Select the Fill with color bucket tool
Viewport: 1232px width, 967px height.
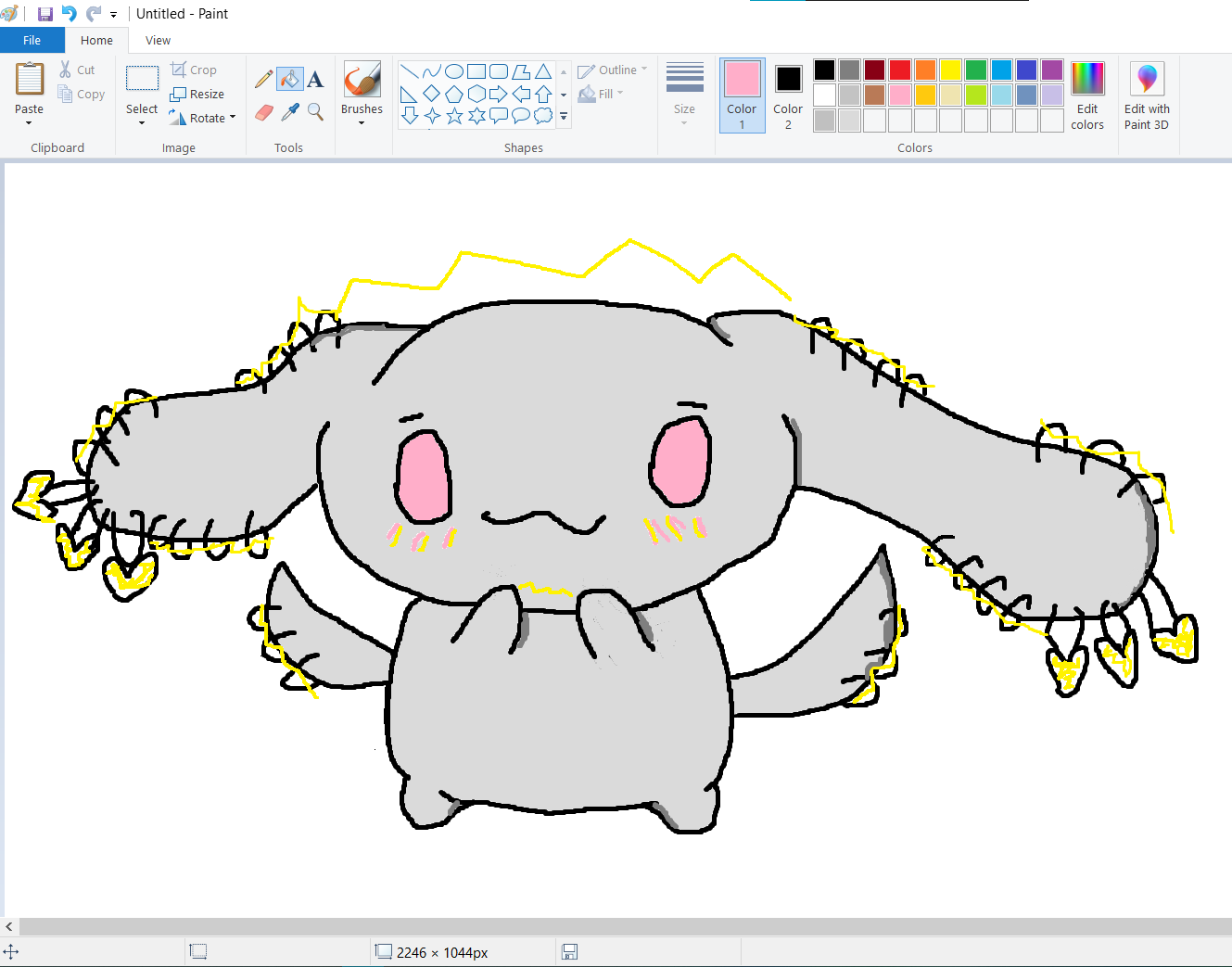[290, 80]
